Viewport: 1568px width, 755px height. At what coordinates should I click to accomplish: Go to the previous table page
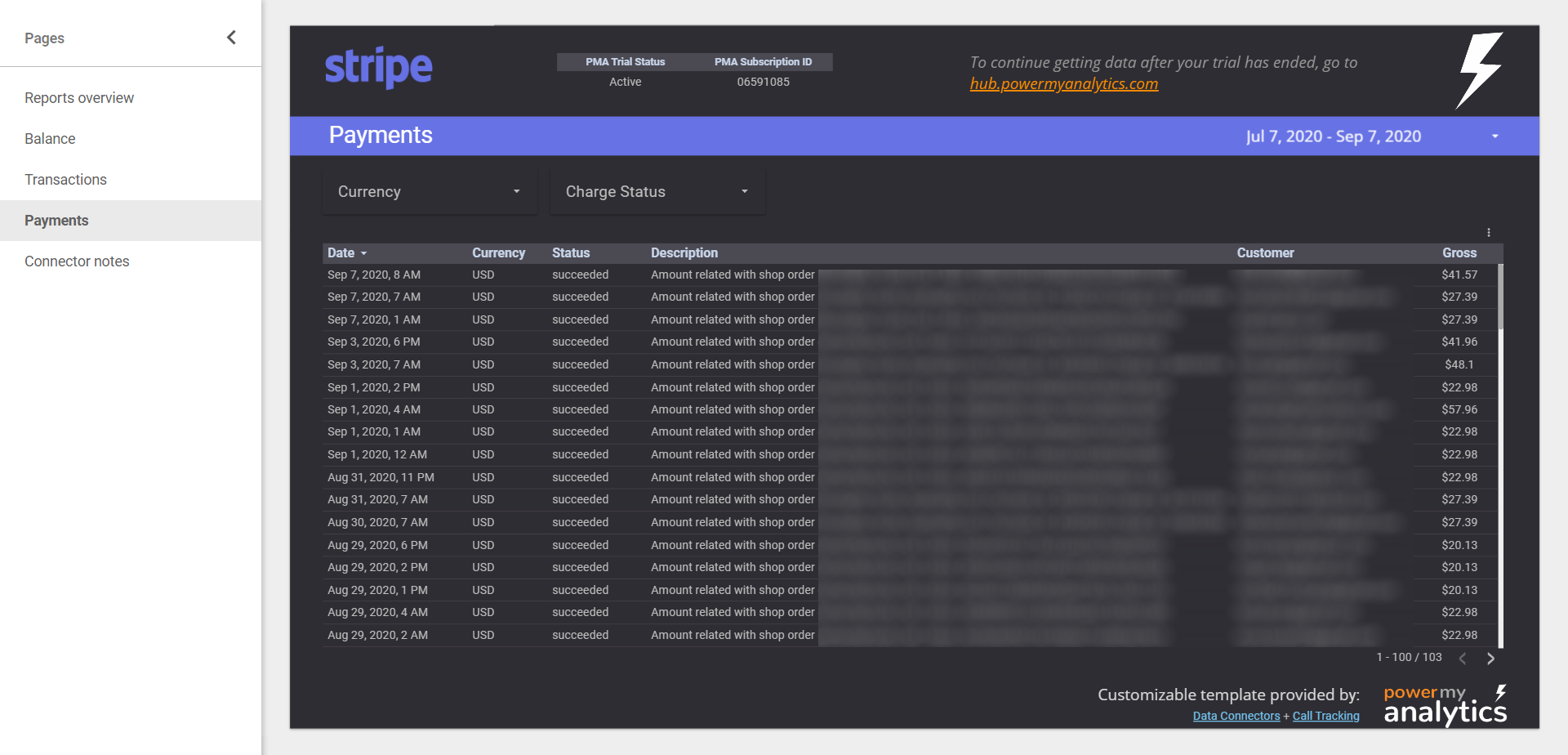pyautogui.click(x=1463, y=659)
